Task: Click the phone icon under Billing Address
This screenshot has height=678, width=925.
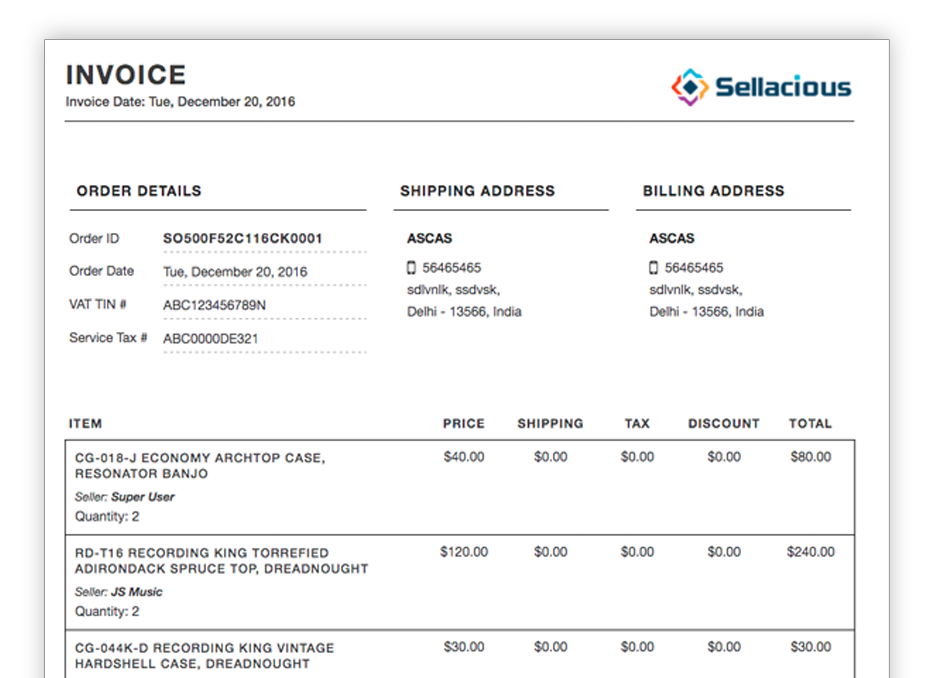Action: click(x=654, y=268)
